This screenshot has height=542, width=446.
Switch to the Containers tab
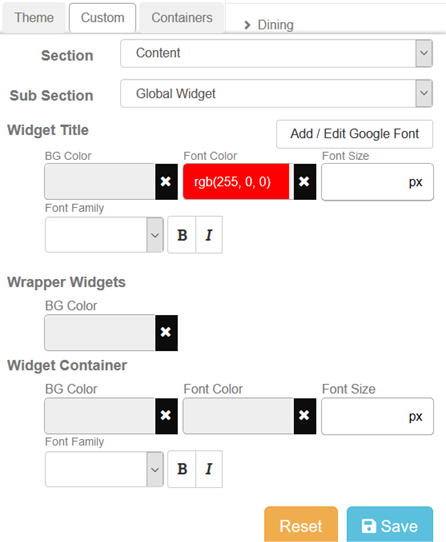click(182, 18)
